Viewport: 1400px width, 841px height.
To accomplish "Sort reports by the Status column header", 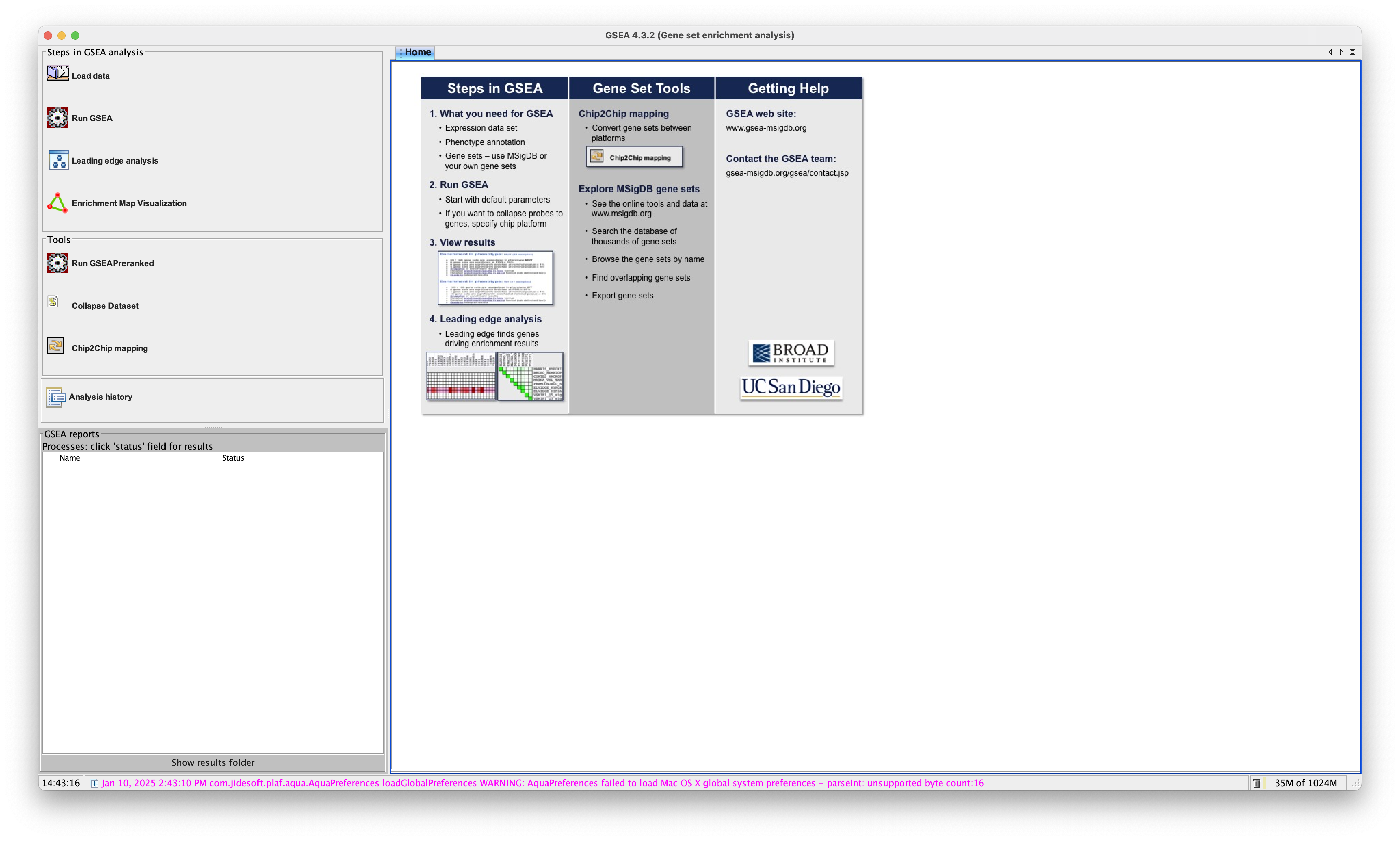I will pos(233,458).
